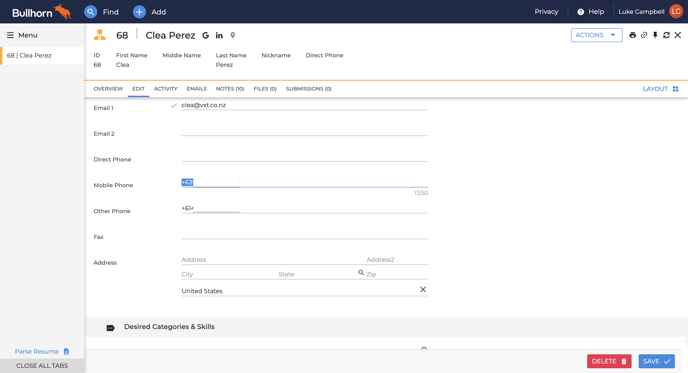
Task: Open Google search icon next to Clea Perez
Action: click(205, 36)
